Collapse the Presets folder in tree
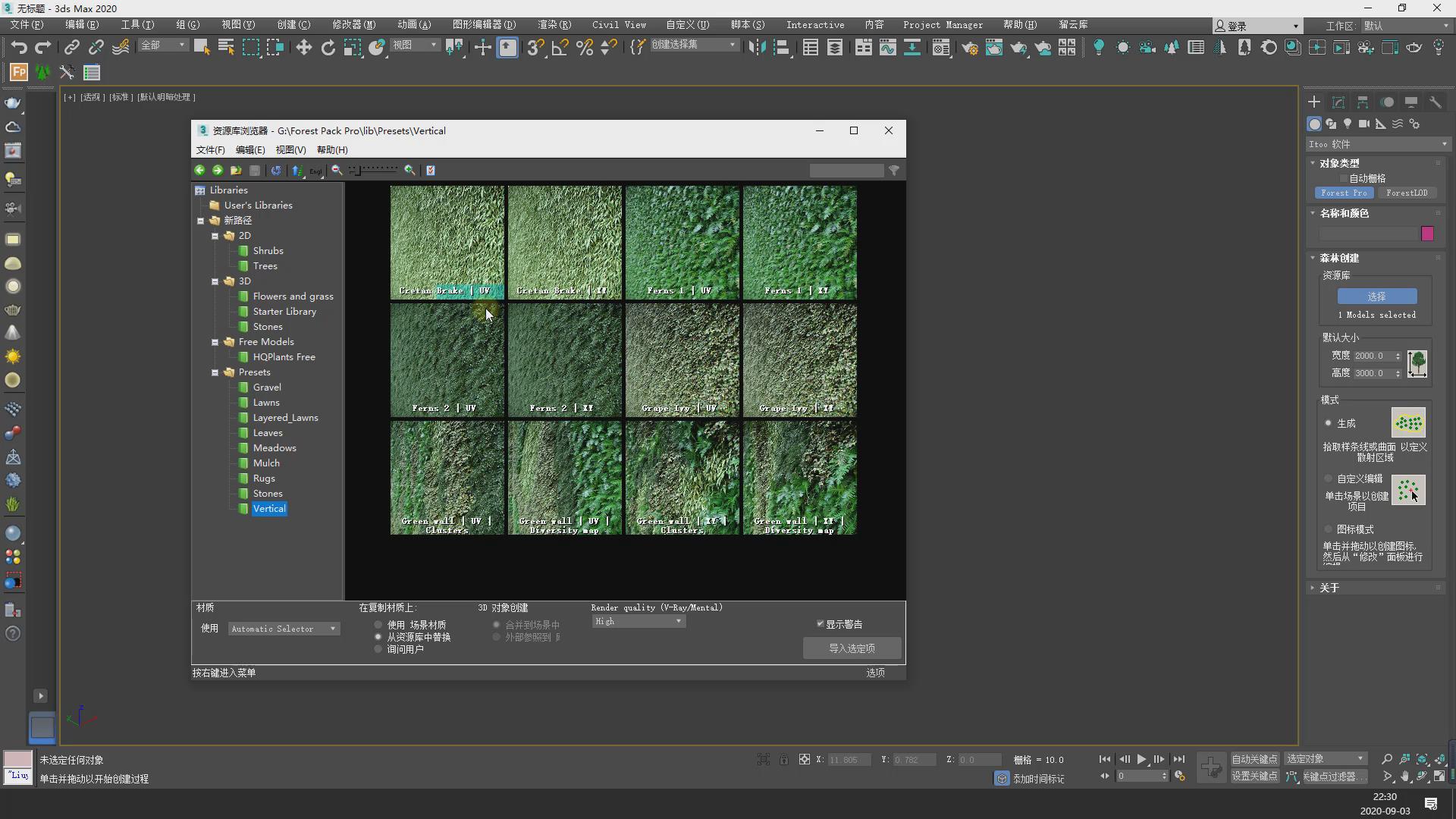 (215, 372)
